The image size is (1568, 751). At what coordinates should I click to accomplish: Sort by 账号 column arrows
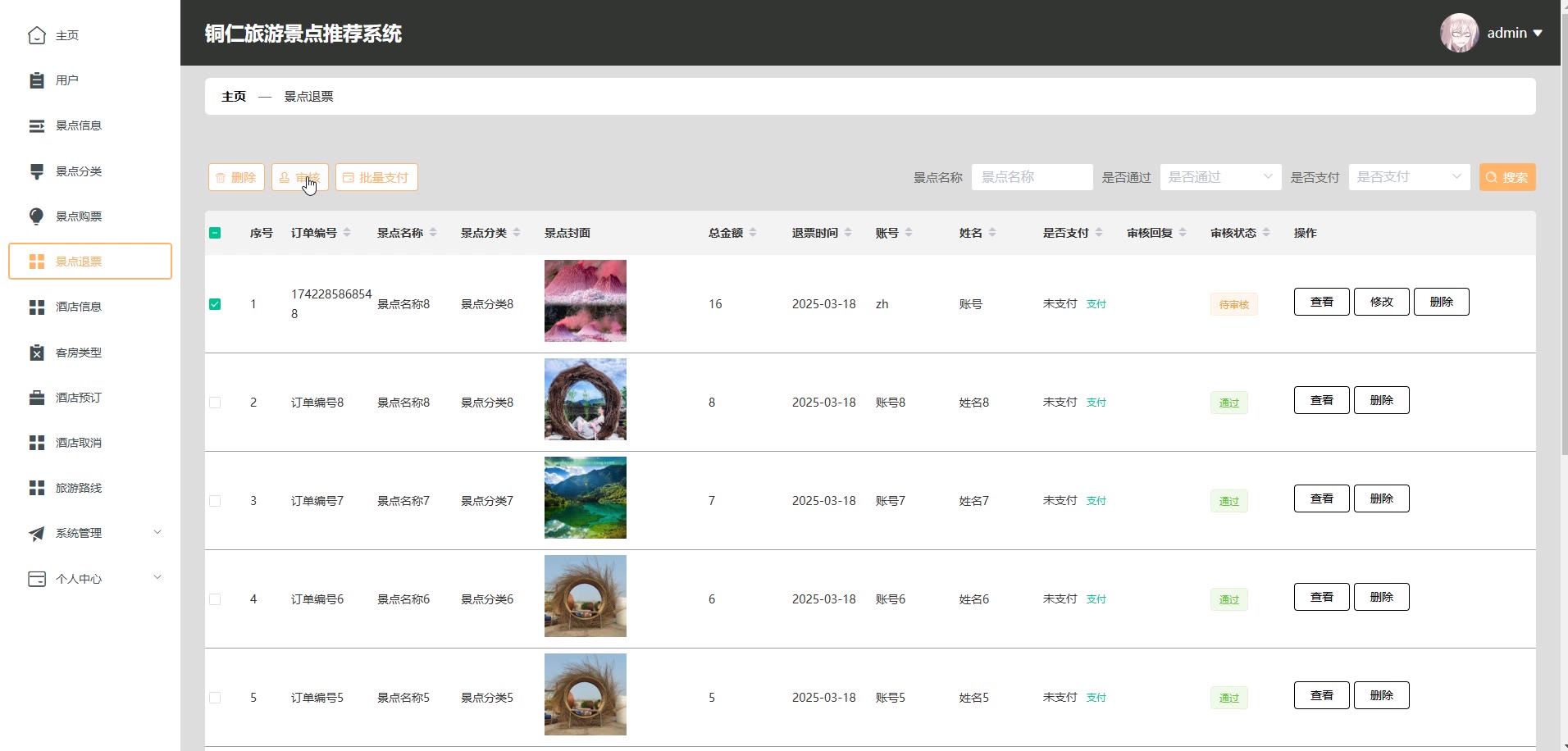click(x=909, y=233)
